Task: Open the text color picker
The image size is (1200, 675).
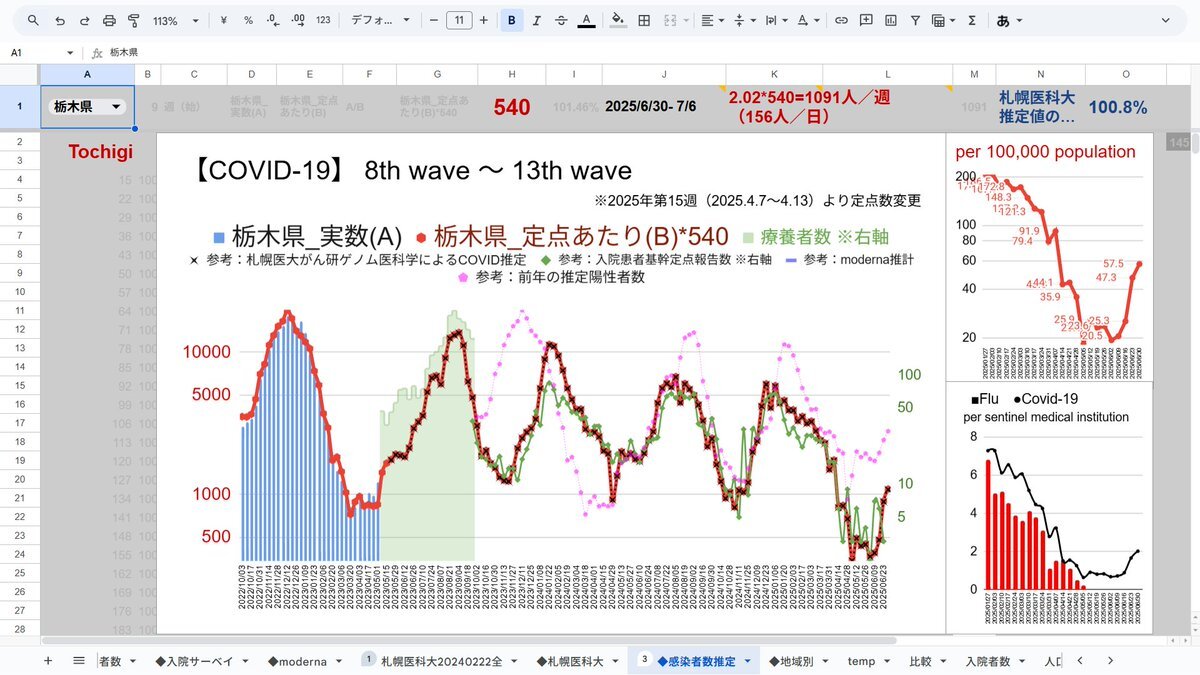Action: pos(586,20)
